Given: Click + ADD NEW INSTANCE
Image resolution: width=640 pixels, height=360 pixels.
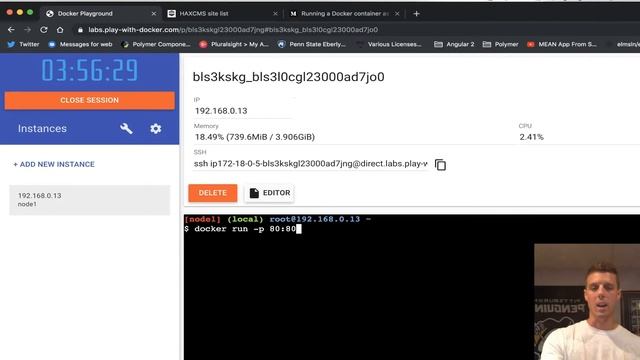Looking at the screenshot, I should click(54, 164).
